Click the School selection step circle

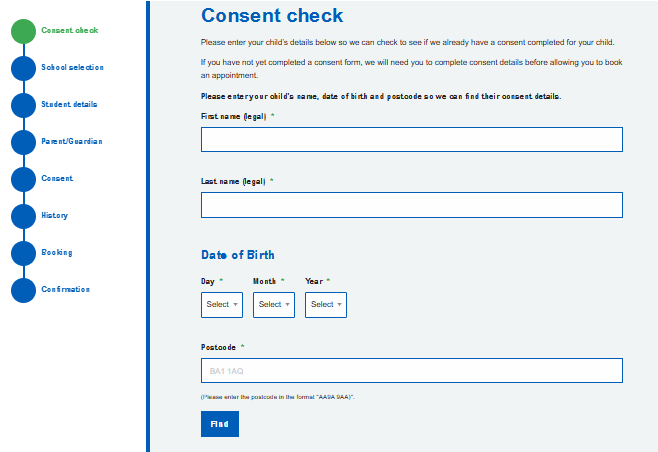tap(23, 68)
